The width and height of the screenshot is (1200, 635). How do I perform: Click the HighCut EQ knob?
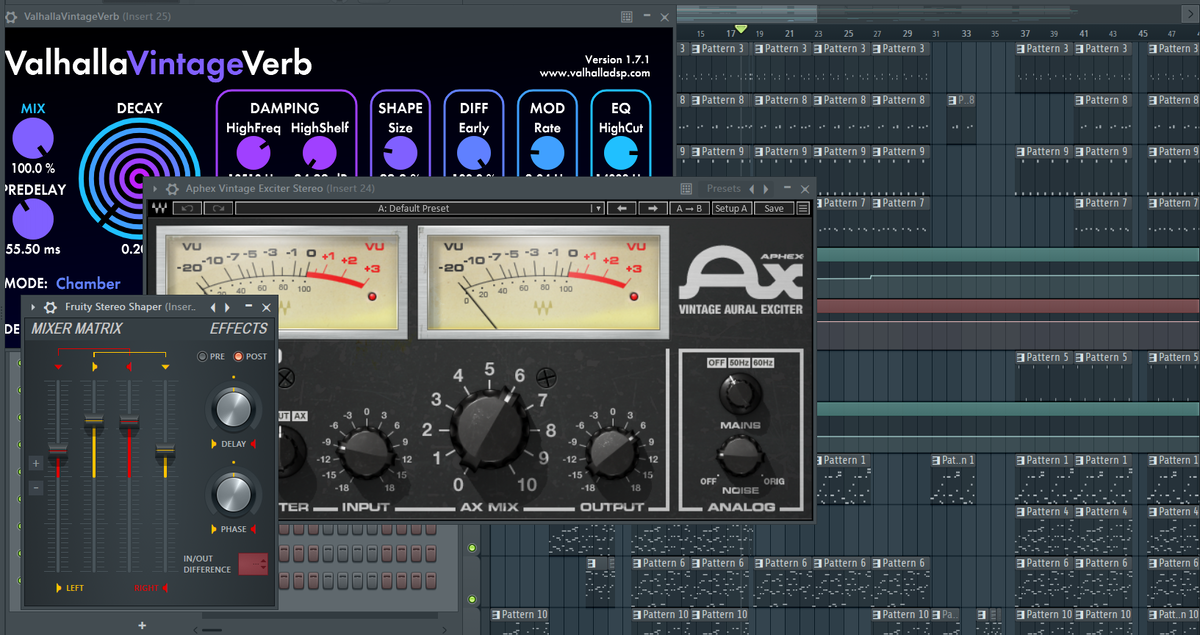(620, 153)
